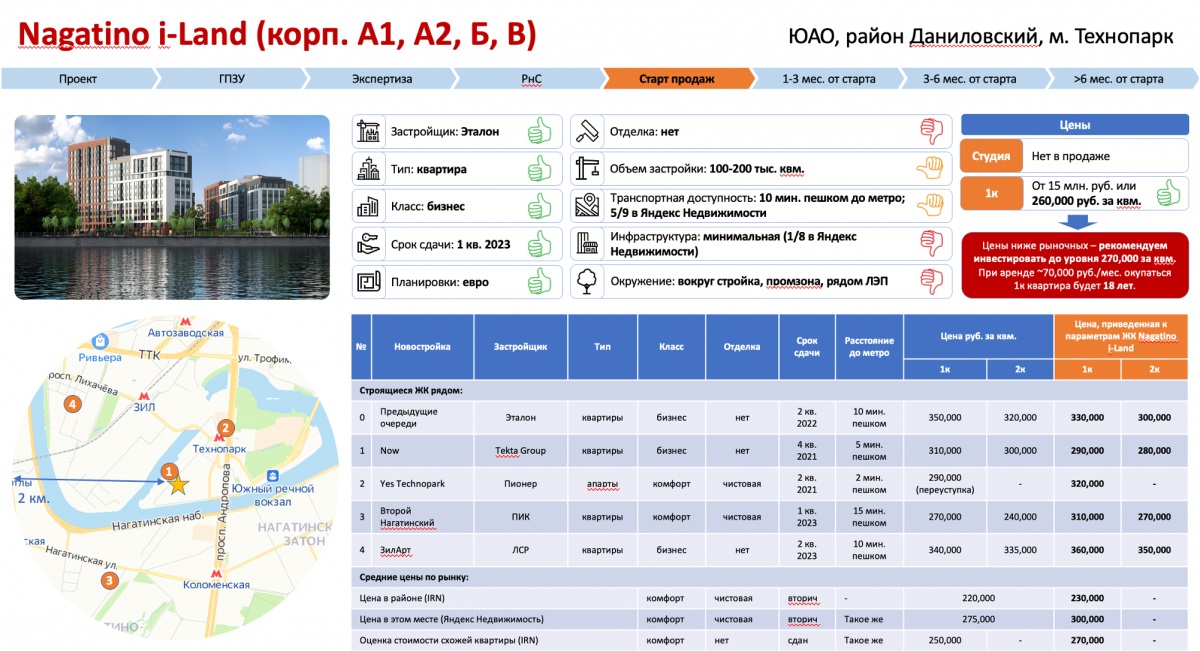Click the floor plan icon beside Планировки: евро

(369, 282)
